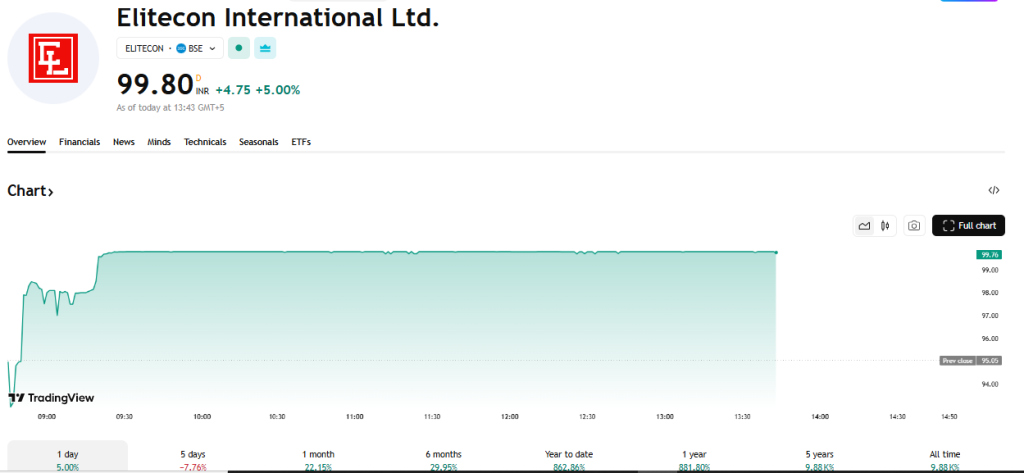The image size is (1024, 473).
Task: Open the Minds tab
Action: pyautogui.click(x=159, y=142)
